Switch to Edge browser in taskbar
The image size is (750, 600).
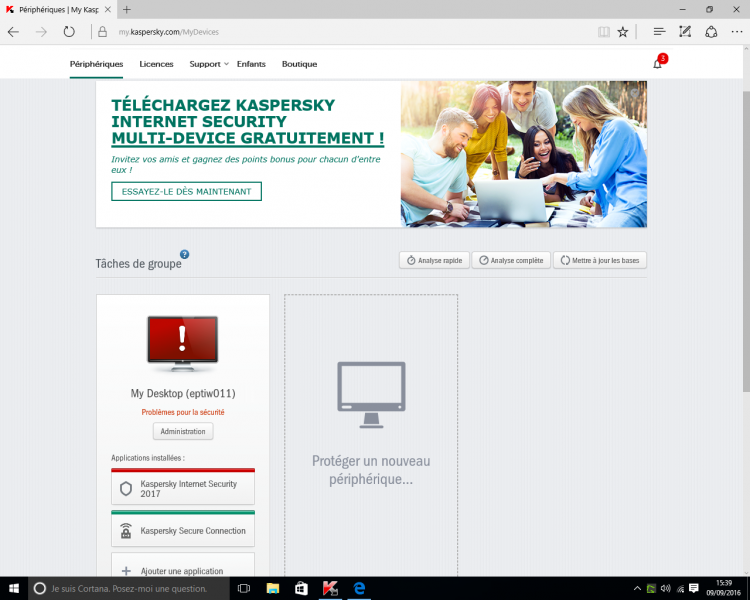(359, 588)
